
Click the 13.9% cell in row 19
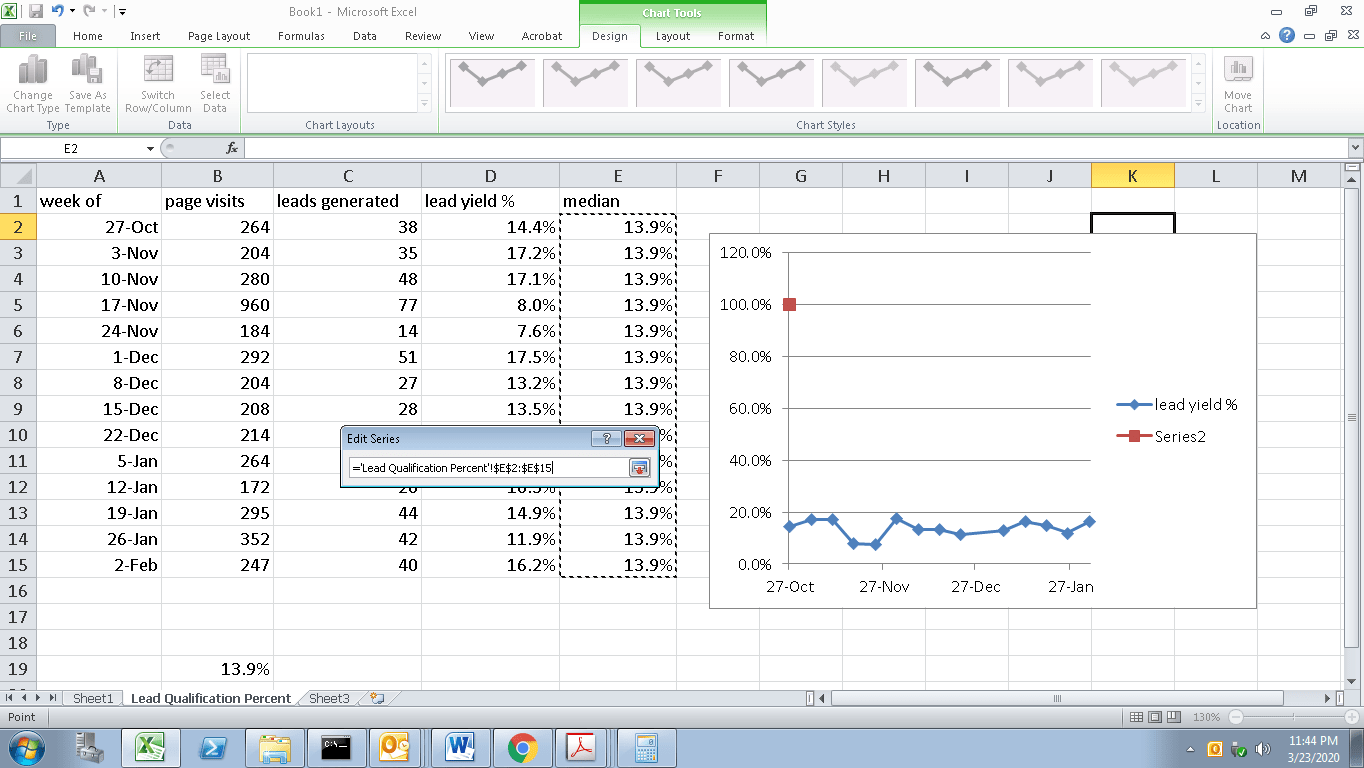217,669
